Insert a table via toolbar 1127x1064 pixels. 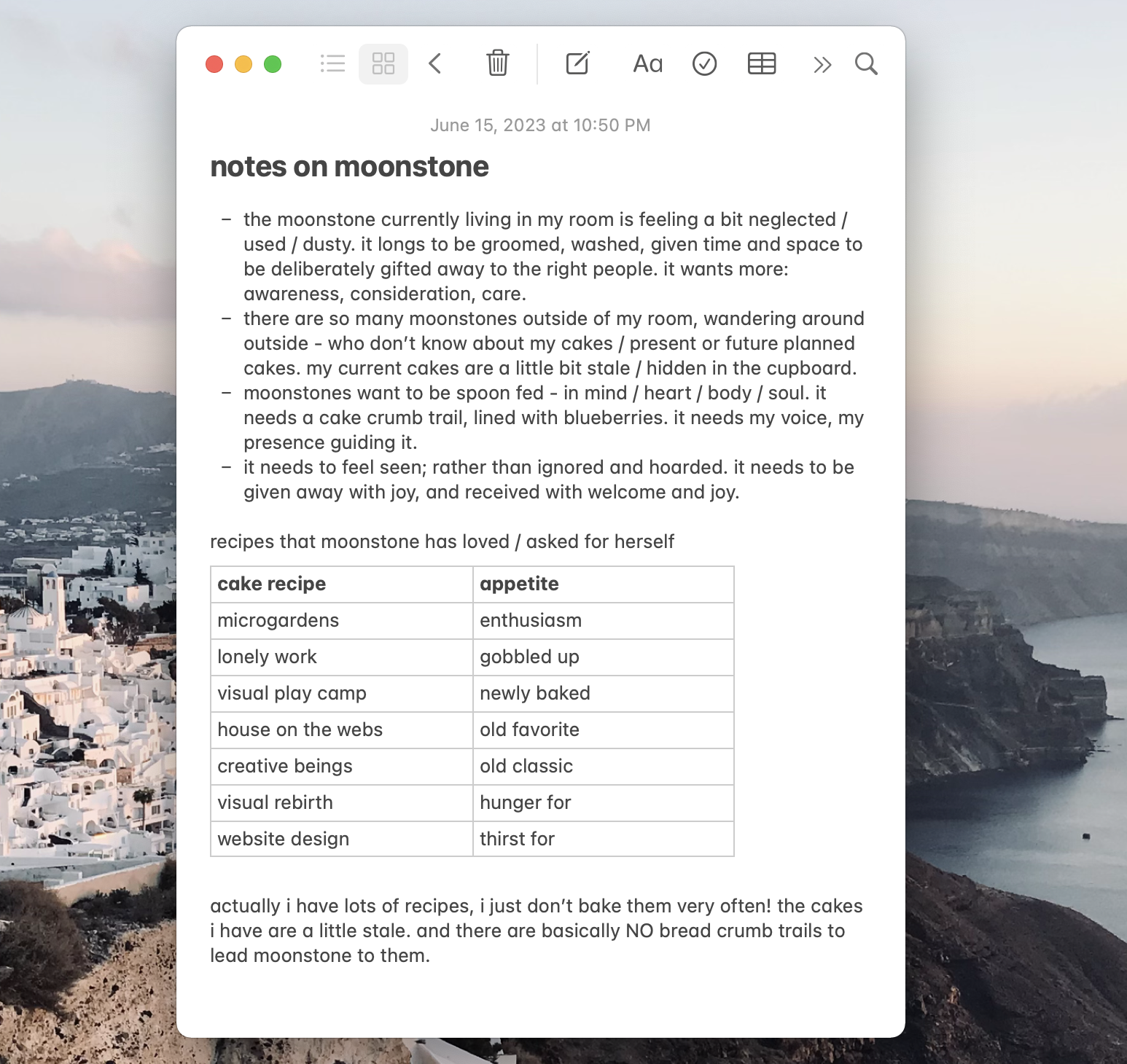point(762,64)
